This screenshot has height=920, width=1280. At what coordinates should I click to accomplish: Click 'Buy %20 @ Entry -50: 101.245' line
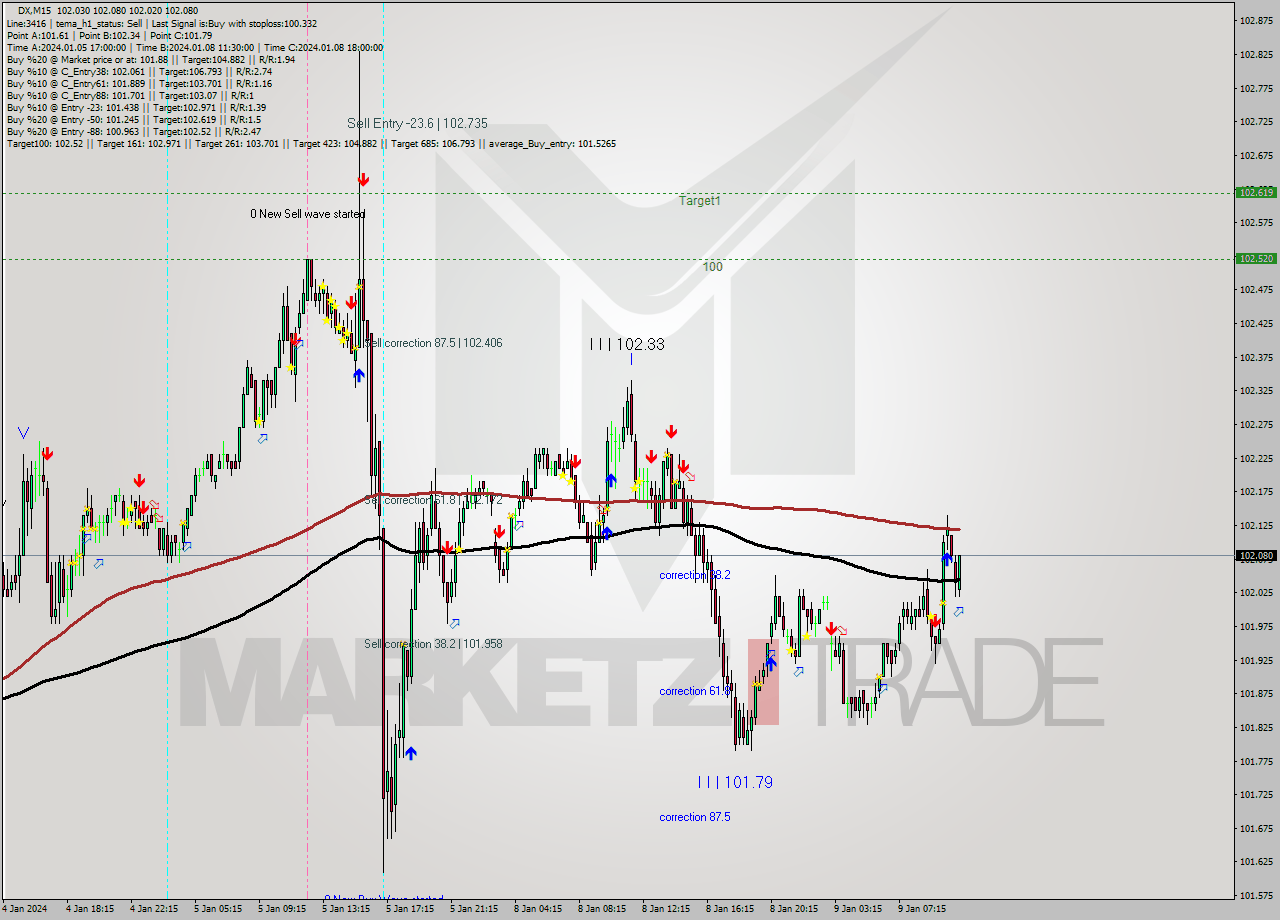click(x=133, y=120)
